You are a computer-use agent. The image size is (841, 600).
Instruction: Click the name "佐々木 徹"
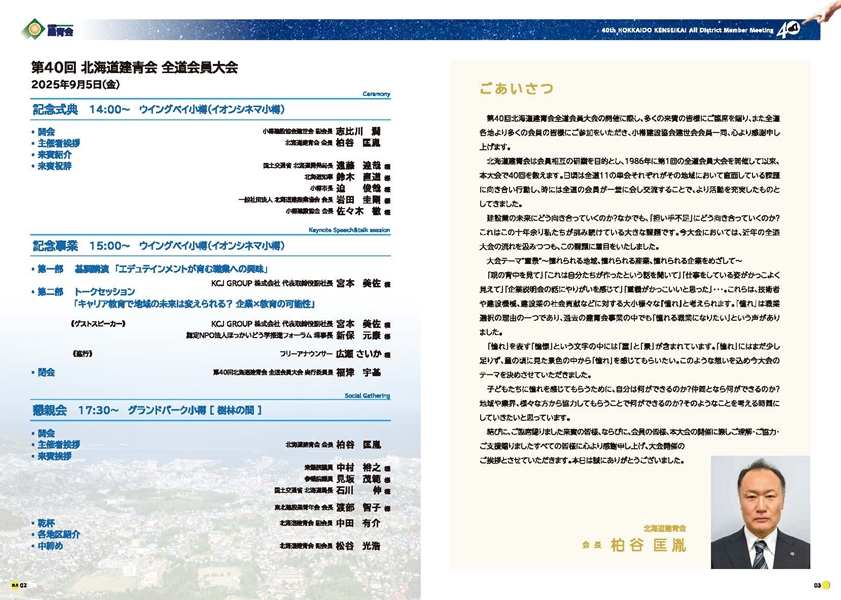coord(358,211)
